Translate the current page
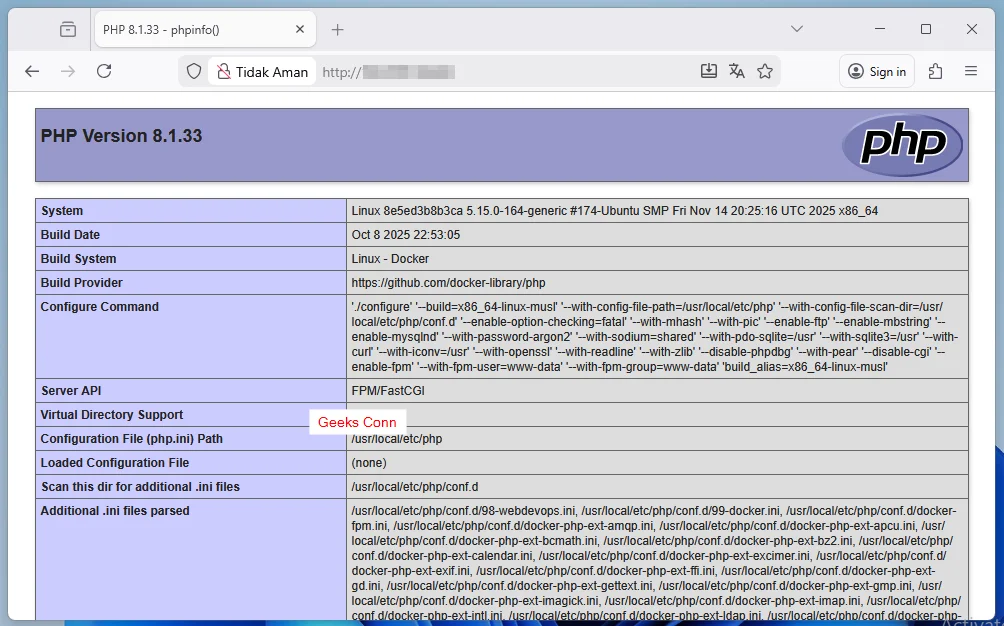The image size is (1004, 626). tap(737, 70)
